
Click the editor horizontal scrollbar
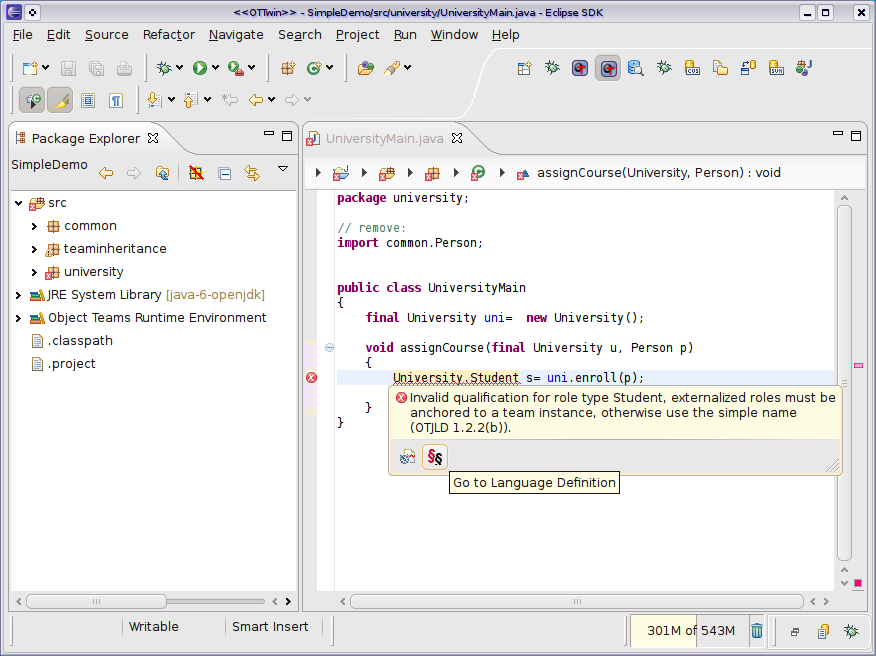(577, 601)
